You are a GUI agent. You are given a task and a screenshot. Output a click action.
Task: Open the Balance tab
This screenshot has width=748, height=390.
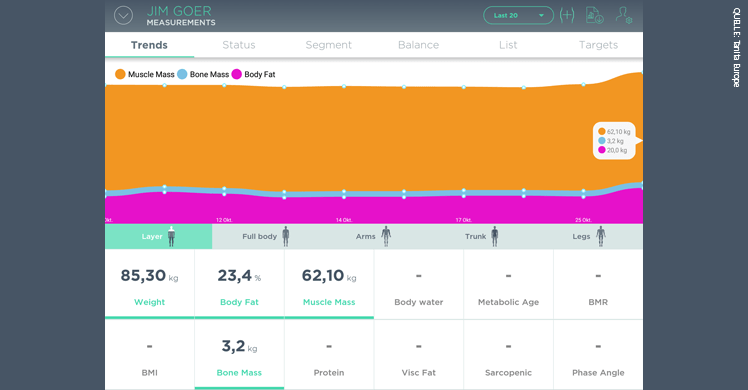(x=418, y=45)
